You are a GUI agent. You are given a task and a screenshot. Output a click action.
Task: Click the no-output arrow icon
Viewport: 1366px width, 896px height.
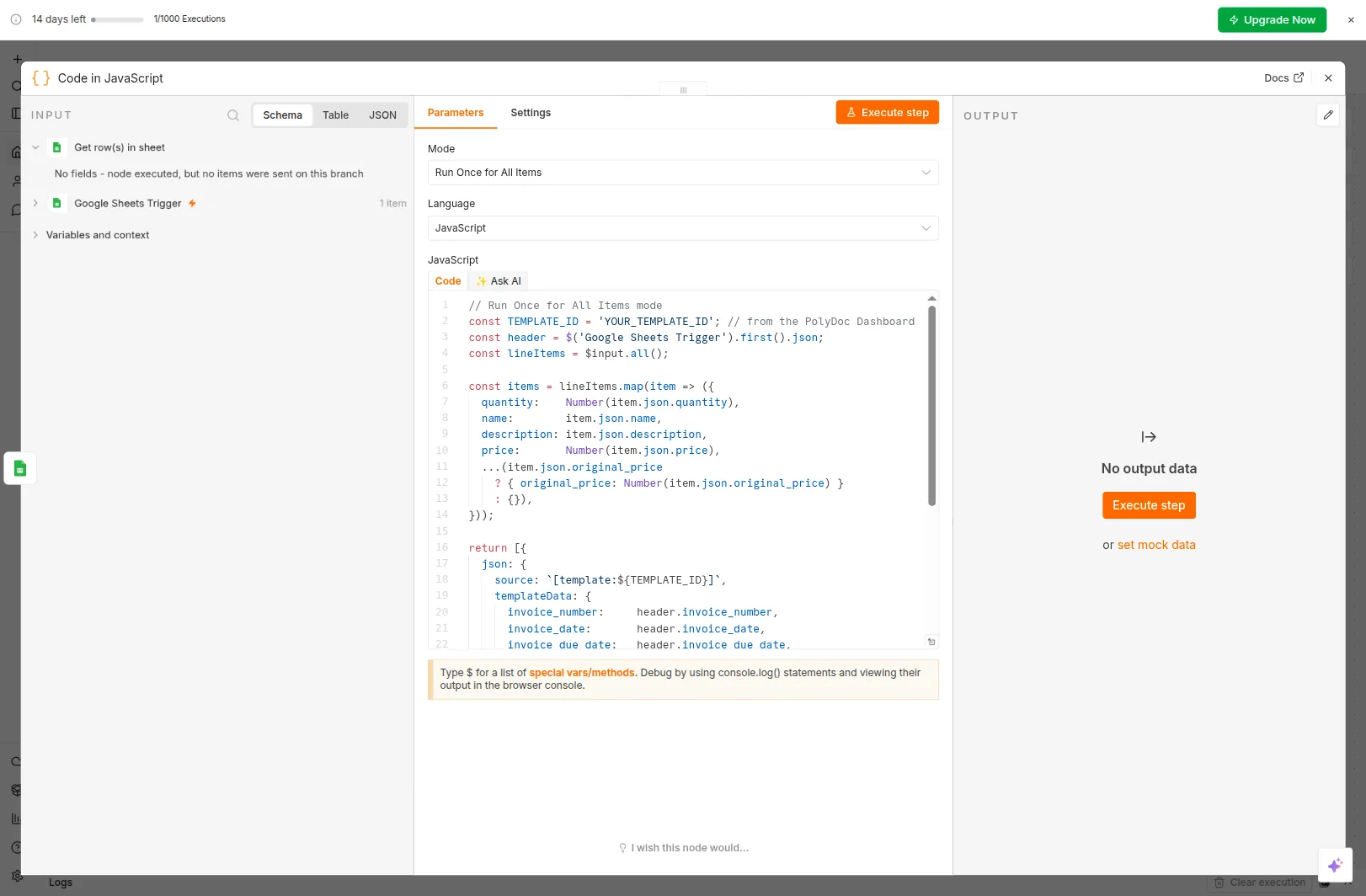1149,437
